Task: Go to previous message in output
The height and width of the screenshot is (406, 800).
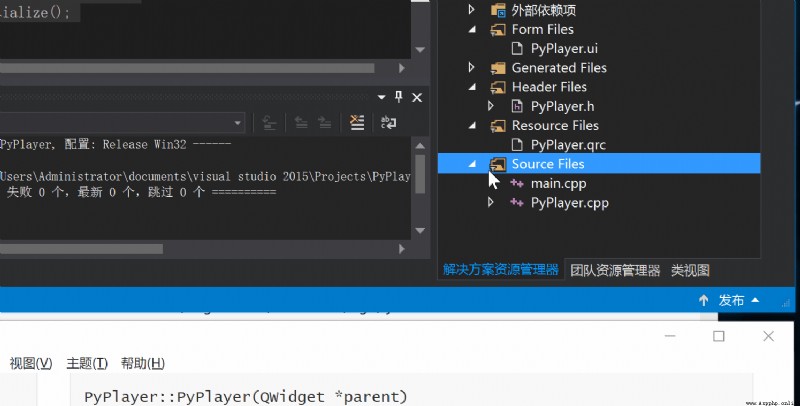Action: 301,123
